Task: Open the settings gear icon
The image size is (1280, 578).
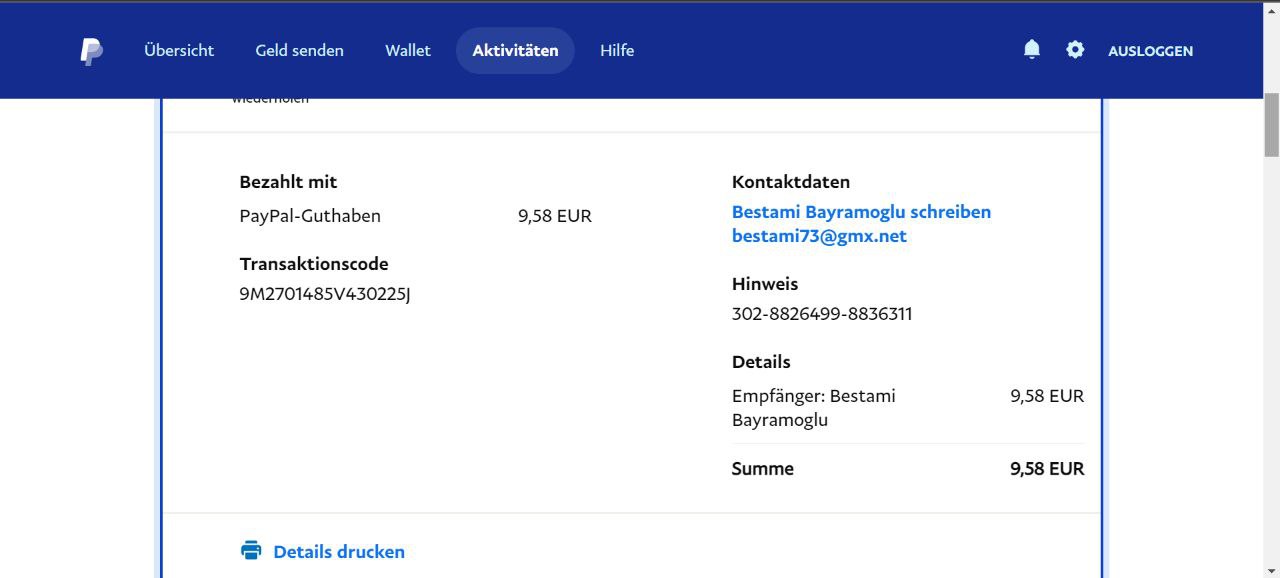Action: click(x=1075, y=50)
